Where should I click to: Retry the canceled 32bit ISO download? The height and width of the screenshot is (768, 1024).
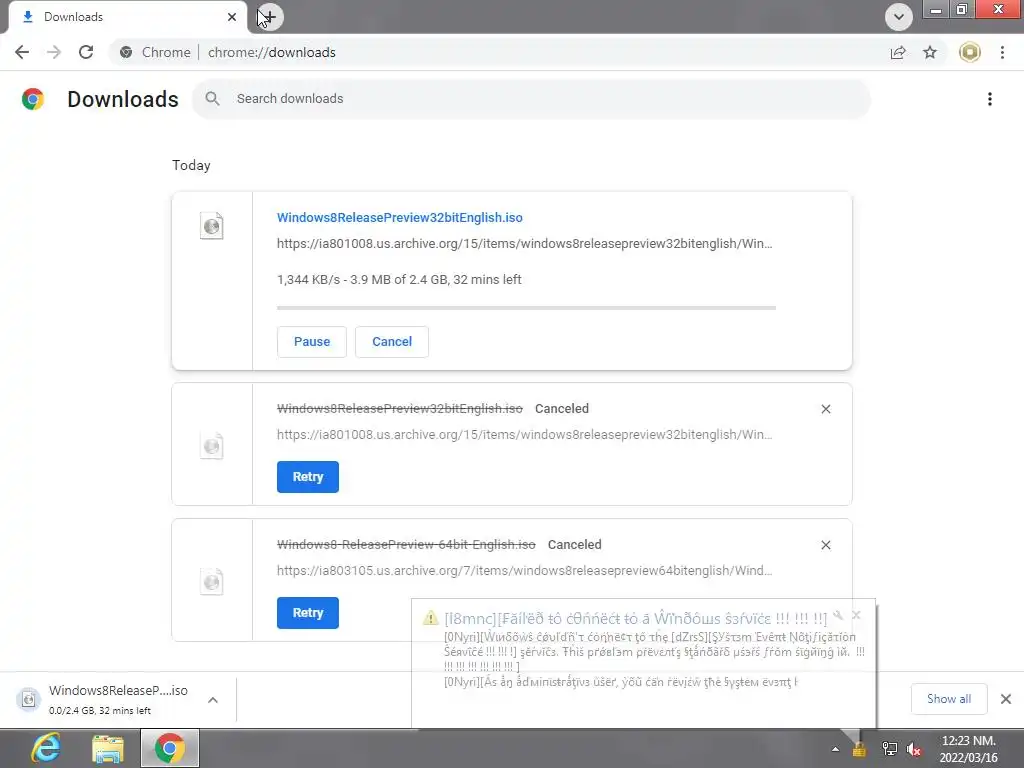click(308, 477)
